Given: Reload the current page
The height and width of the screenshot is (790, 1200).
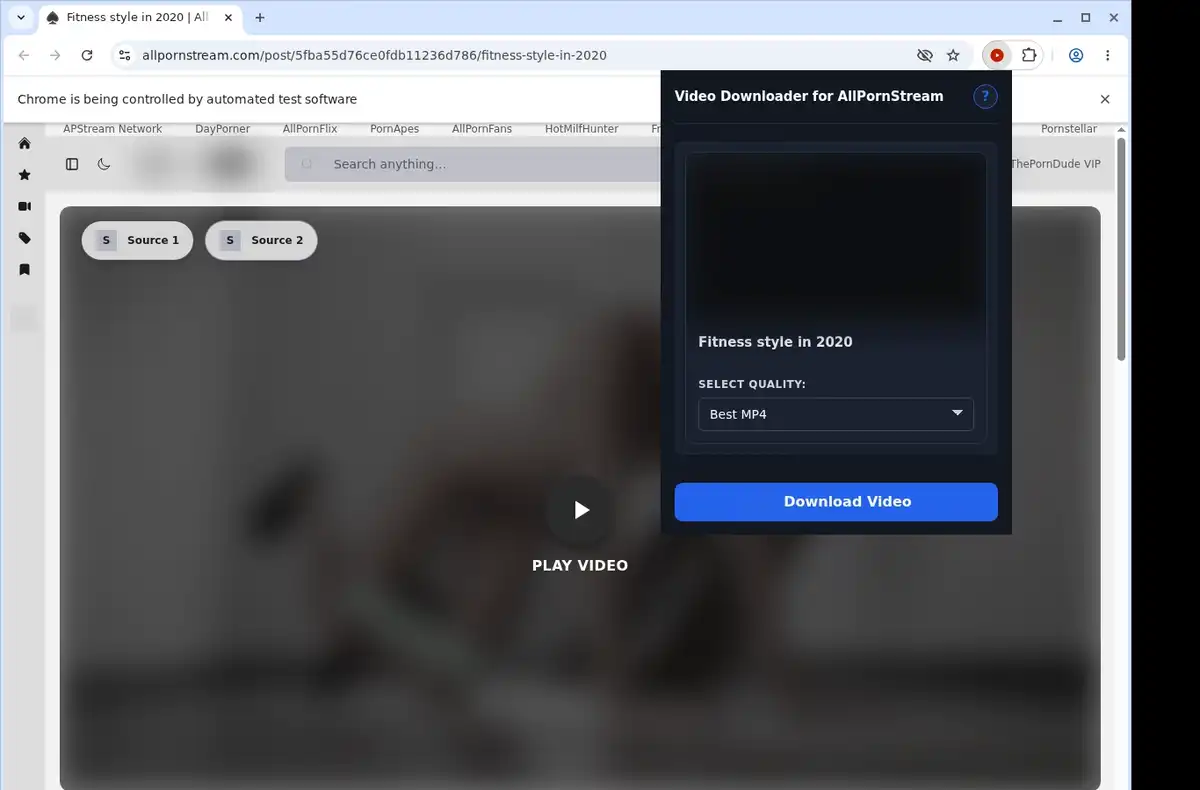Looking at the screenshot, I should tap(87, 56).
